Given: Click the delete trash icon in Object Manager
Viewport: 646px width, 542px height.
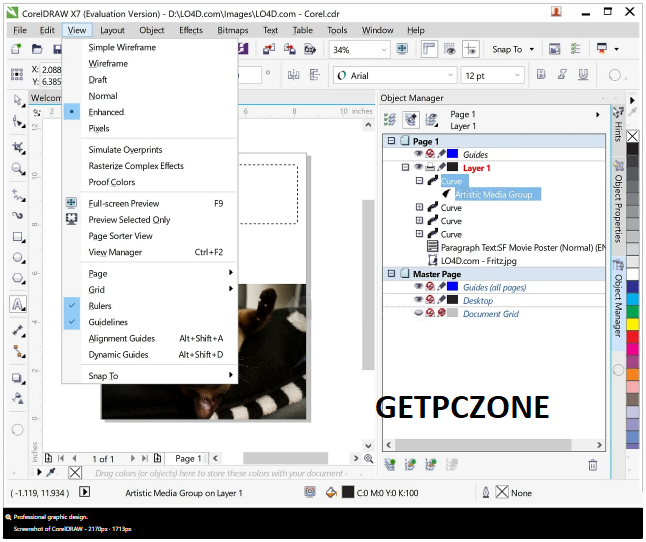Looking at the screenshot, I should click(x=592, y=465).
